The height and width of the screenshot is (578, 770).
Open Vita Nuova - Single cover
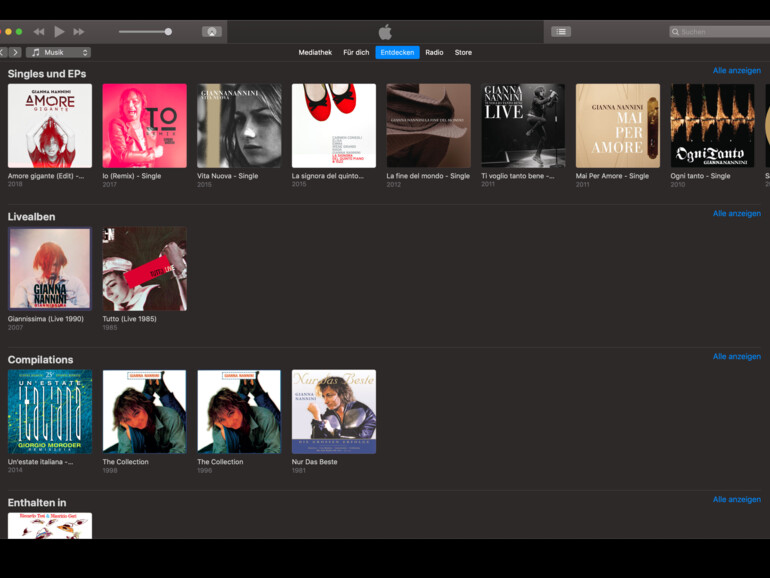tap(239, 126)
